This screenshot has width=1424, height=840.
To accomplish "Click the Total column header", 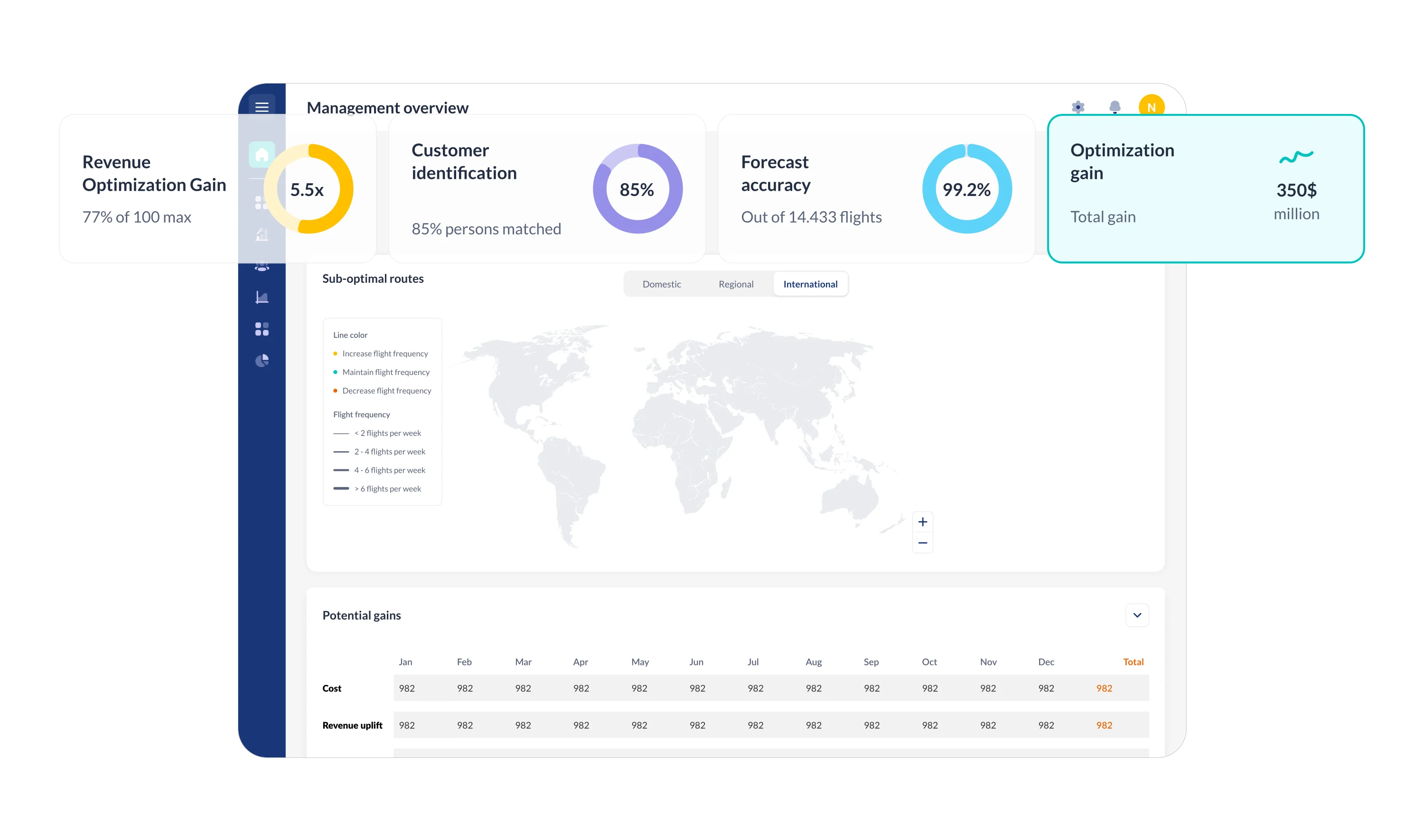I will pos(1133,662).
